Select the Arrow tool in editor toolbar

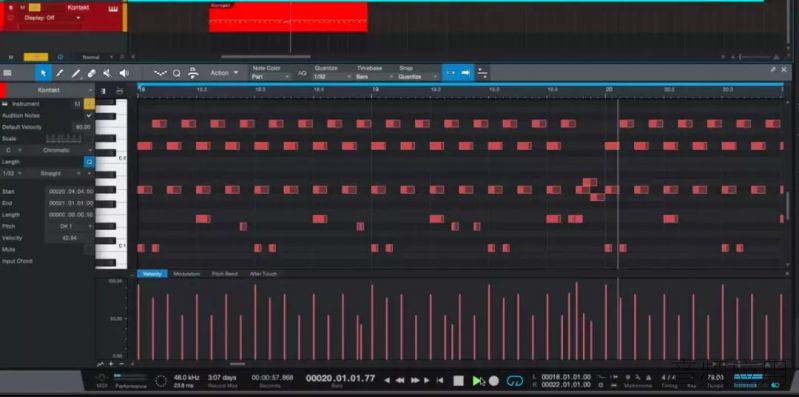coord(43,73)
